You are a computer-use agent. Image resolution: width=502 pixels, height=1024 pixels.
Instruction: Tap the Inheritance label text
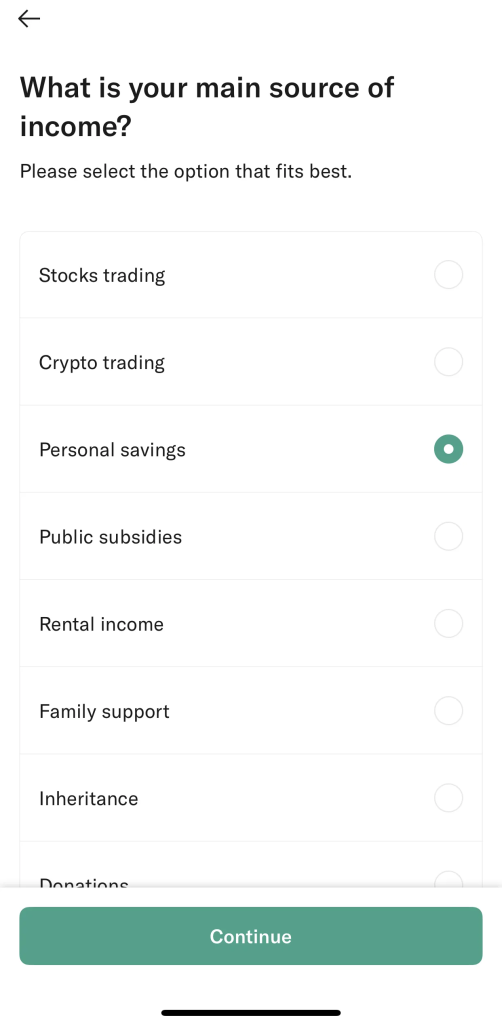point(89,799)
